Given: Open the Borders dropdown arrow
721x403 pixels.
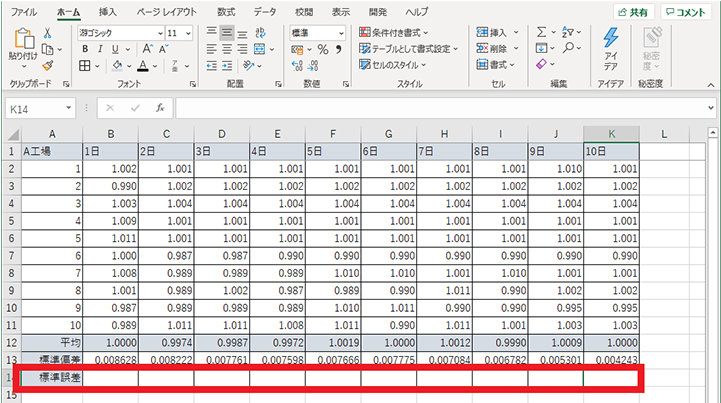Looking at the screenshot, I should click(97, 66).
